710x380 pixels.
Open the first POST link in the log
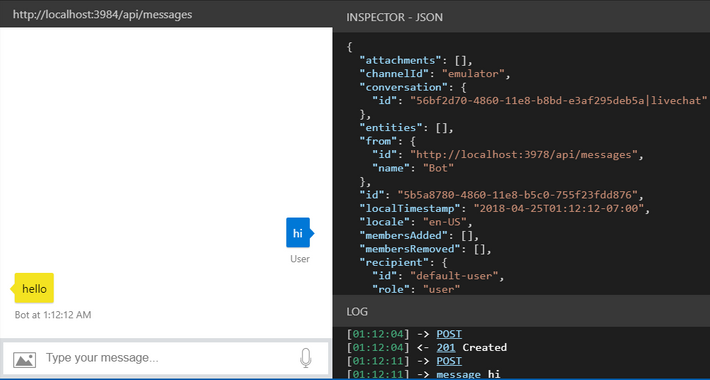pos(449,334)
